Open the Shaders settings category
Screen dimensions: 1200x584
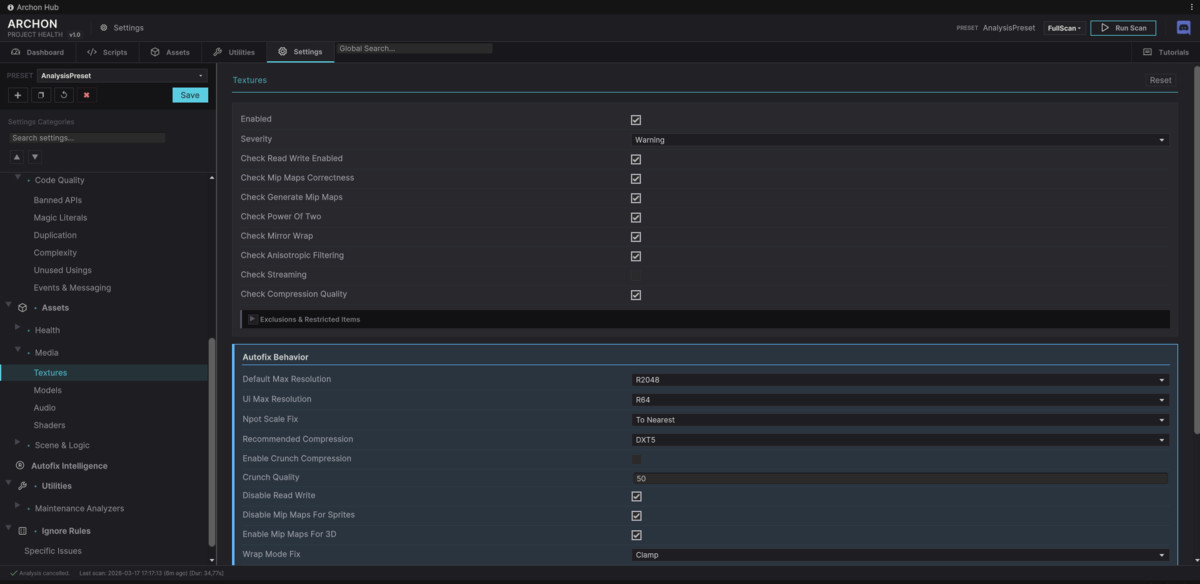(x=49, y=425)
